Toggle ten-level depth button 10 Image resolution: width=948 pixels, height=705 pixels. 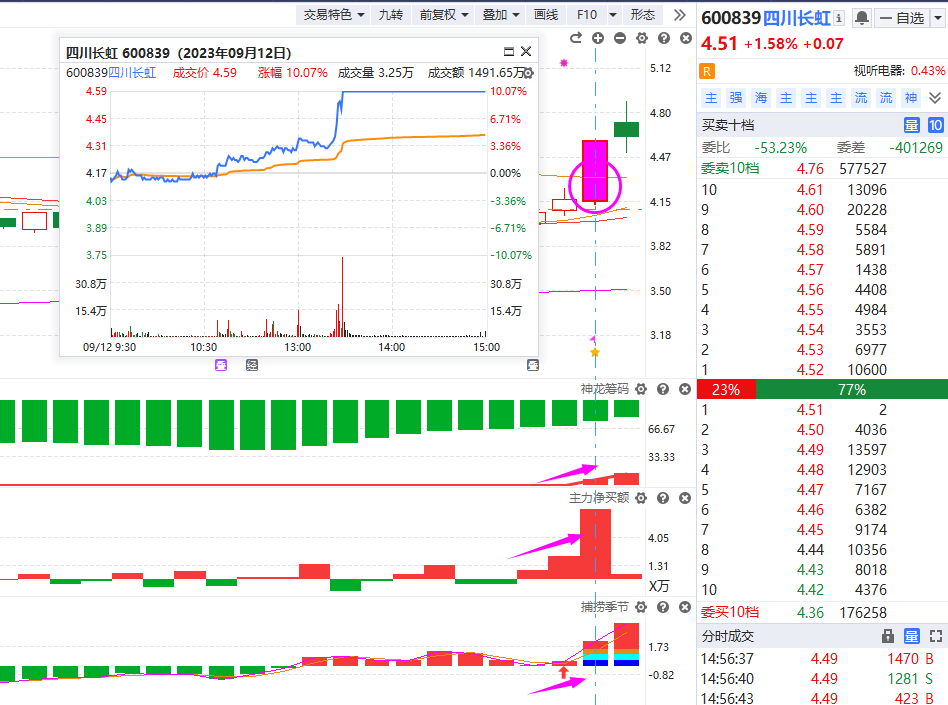(935, 125)
